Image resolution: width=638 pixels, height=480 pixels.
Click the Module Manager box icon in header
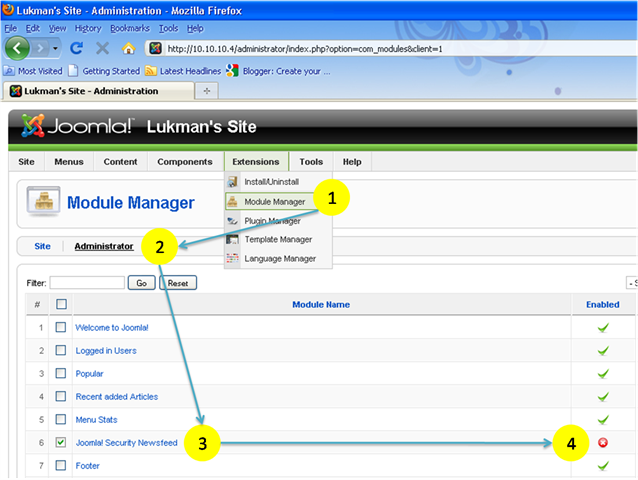tap(43, 201)
